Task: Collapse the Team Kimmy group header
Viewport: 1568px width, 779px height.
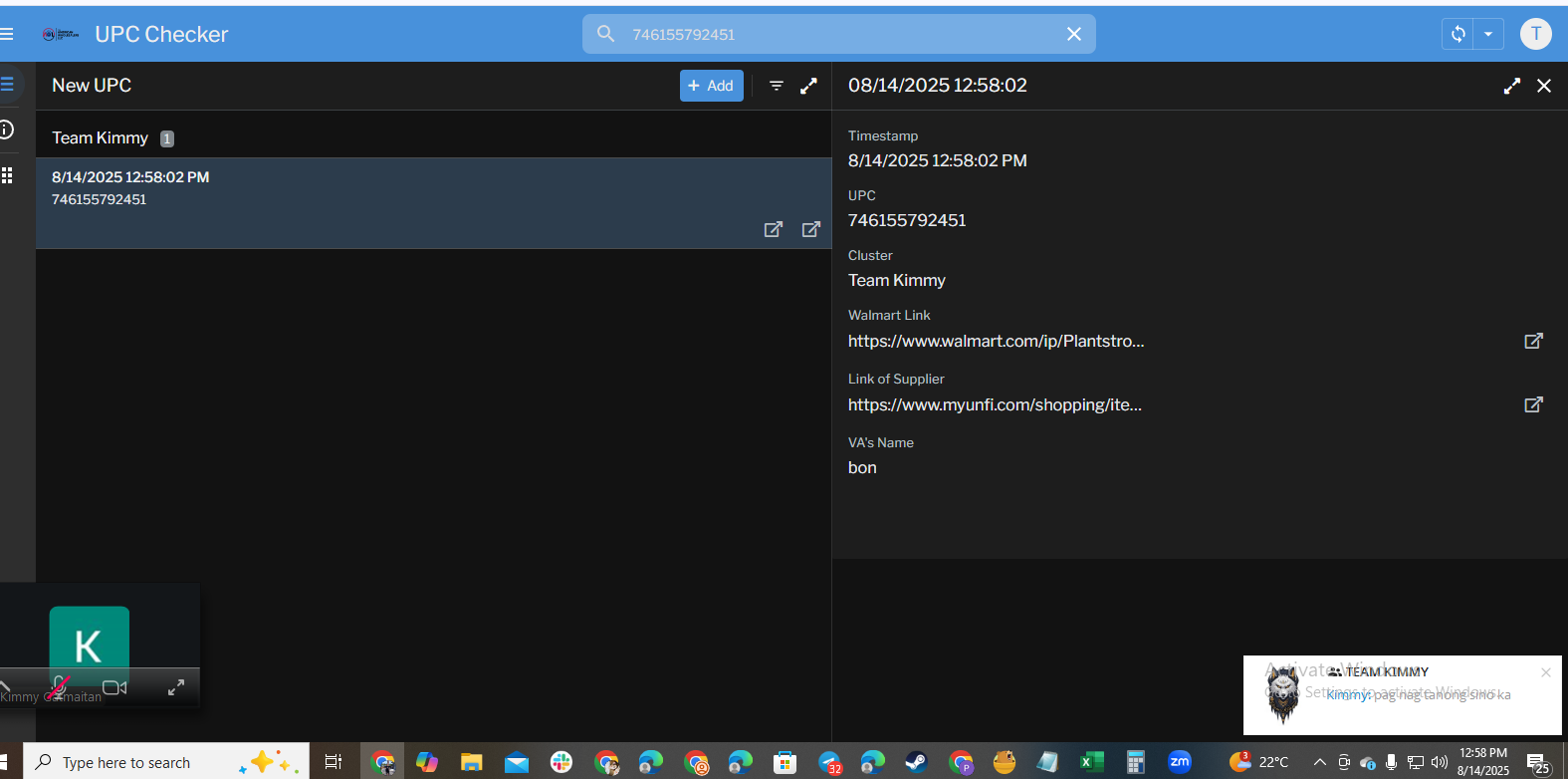Action: coord(101,137)
